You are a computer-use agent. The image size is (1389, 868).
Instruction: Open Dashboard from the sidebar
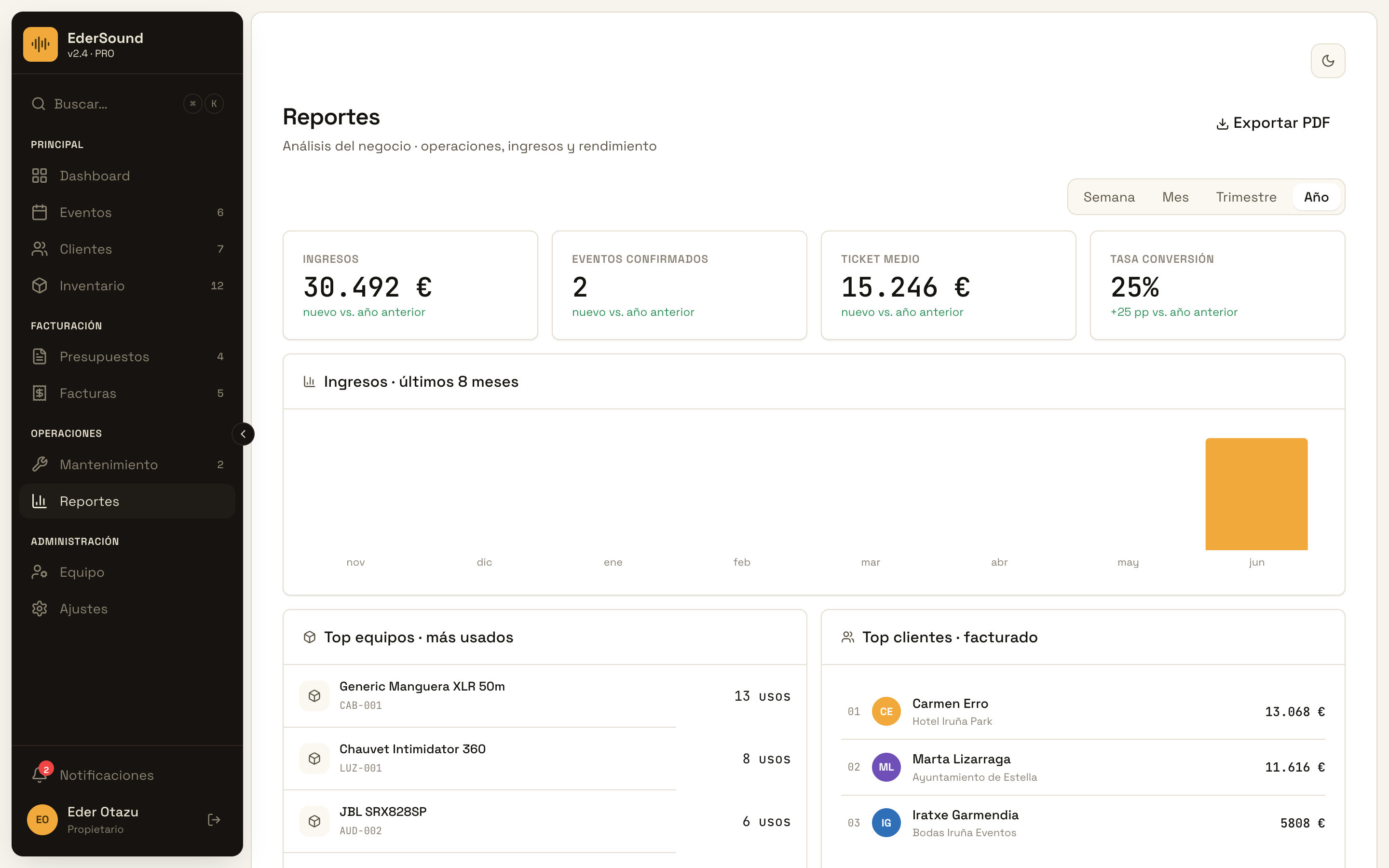point(127,176)
